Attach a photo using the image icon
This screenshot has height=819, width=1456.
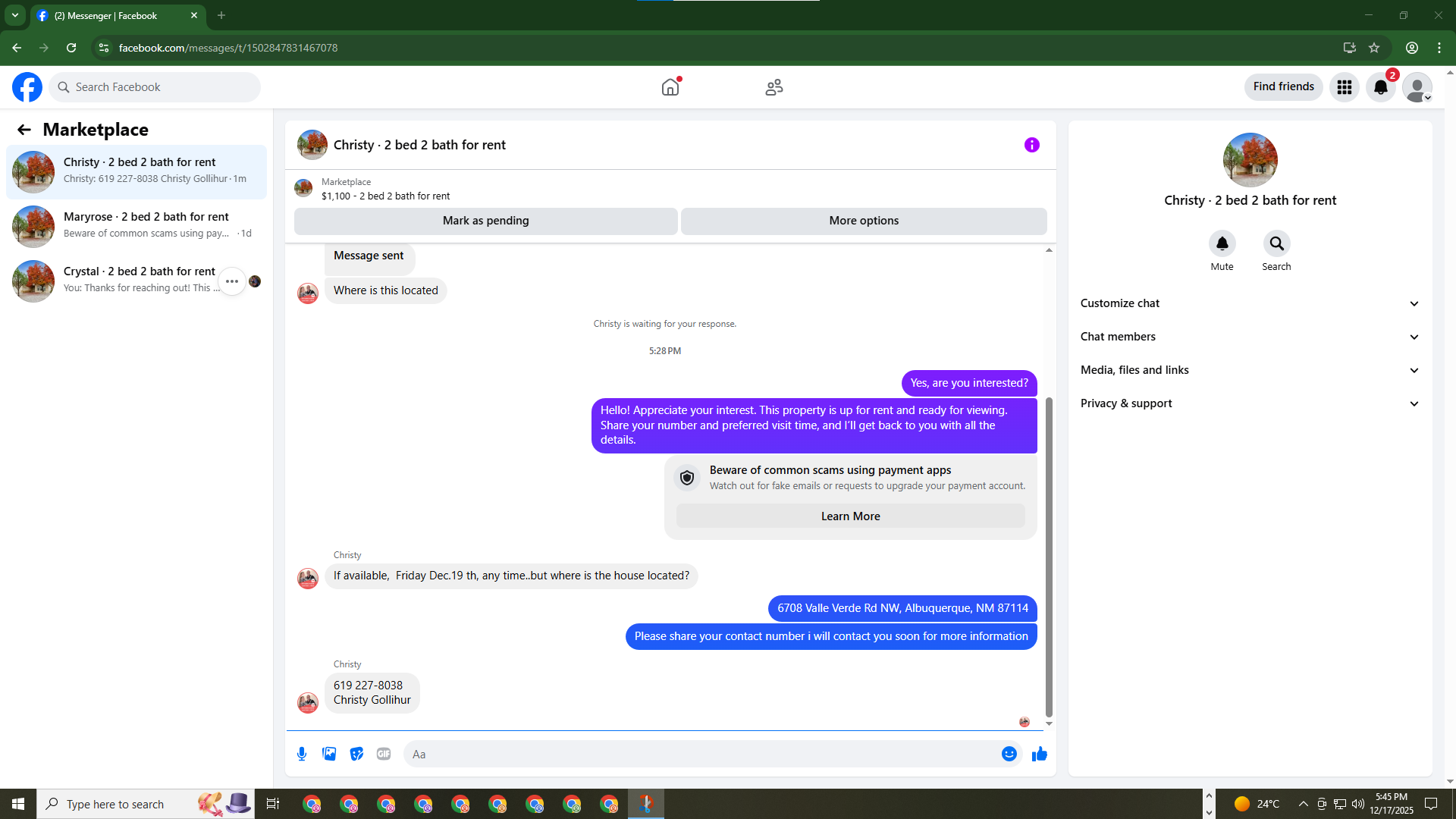pos(329,754)
